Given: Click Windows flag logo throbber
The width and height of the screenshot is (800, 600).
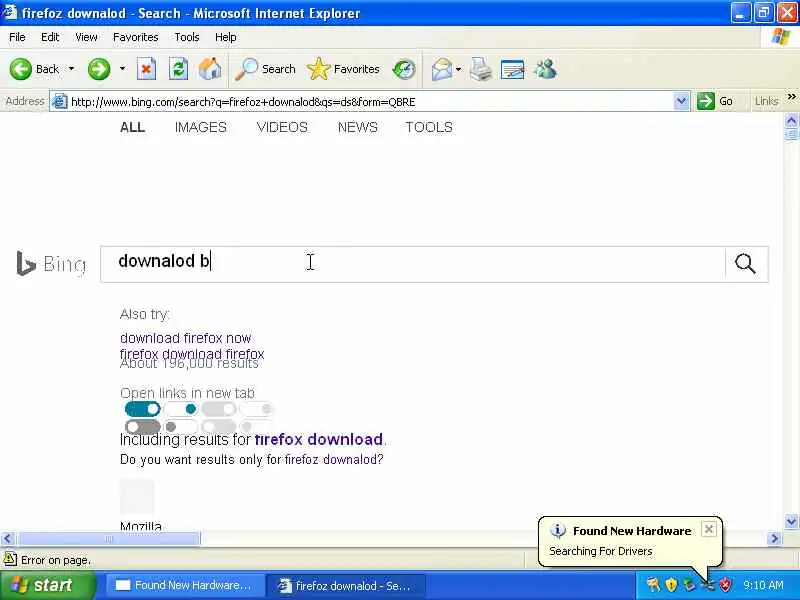Looking at the screenshot, I should tap(781, 37).
